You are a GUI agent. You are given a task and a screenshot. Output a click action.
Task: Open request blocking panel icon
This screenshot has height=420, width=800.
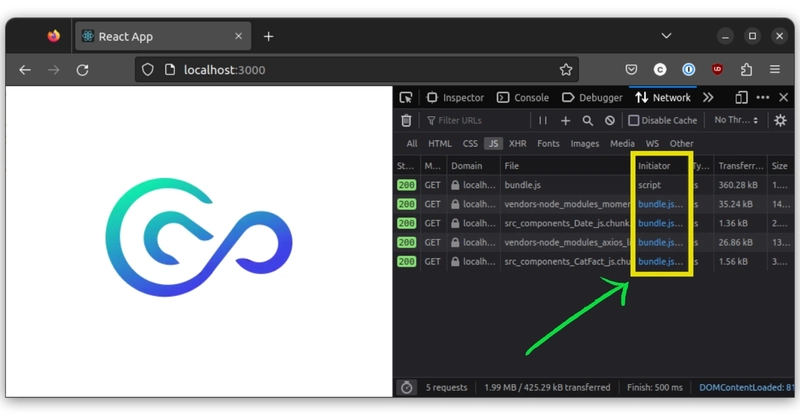(x=610, y=121)
